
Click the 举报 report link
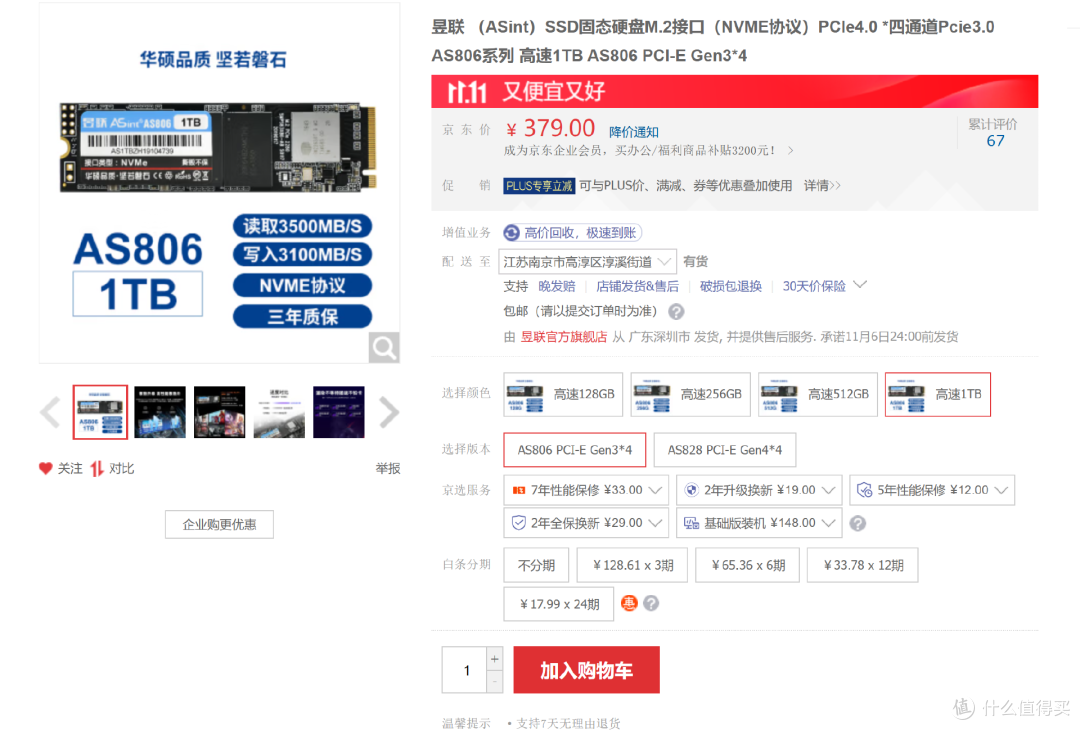[x=388, y=468]
